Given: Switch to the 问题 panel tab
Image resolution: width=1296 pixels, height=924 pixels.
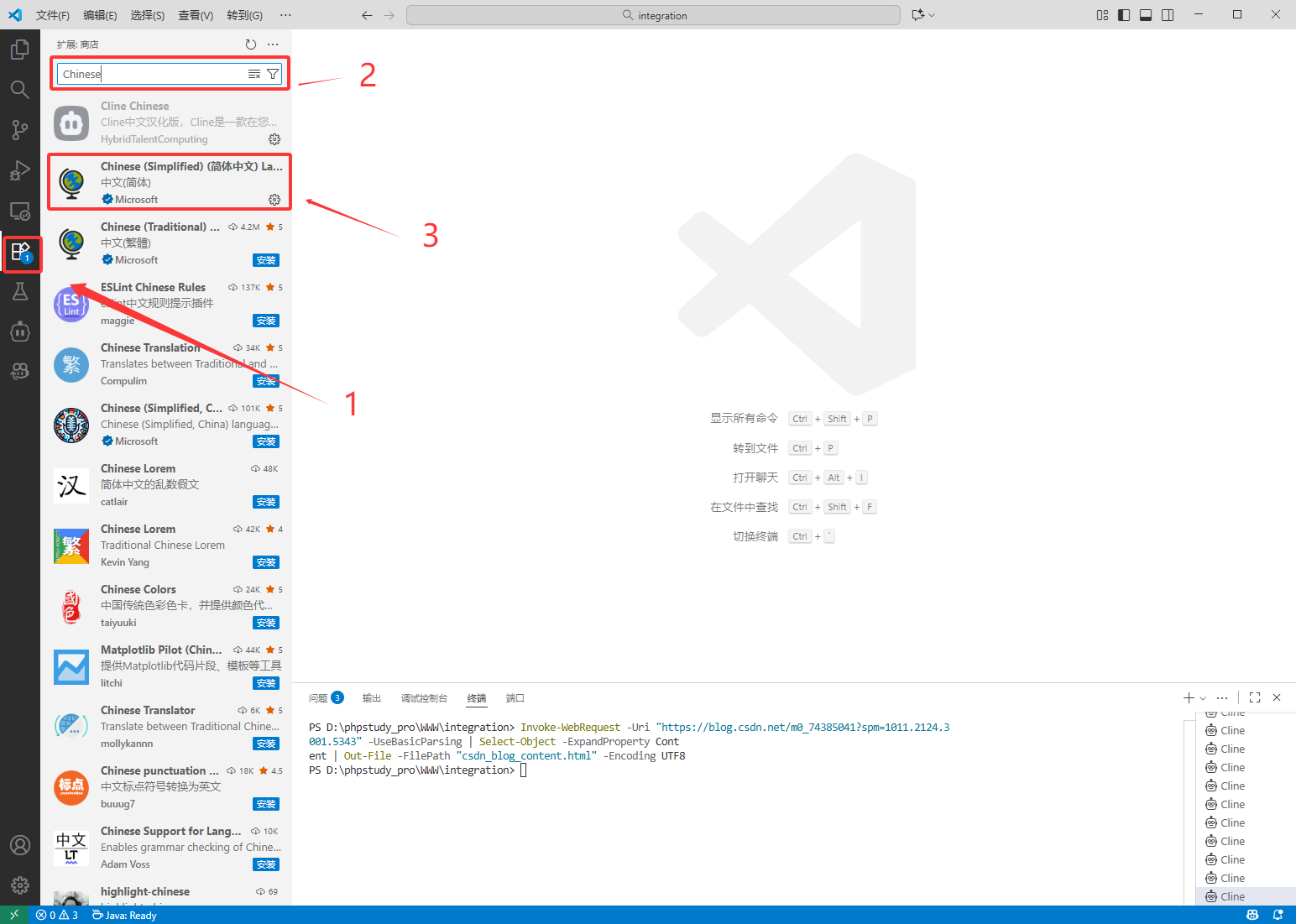Looking at the screenshot, I should (x=326, y=697).
